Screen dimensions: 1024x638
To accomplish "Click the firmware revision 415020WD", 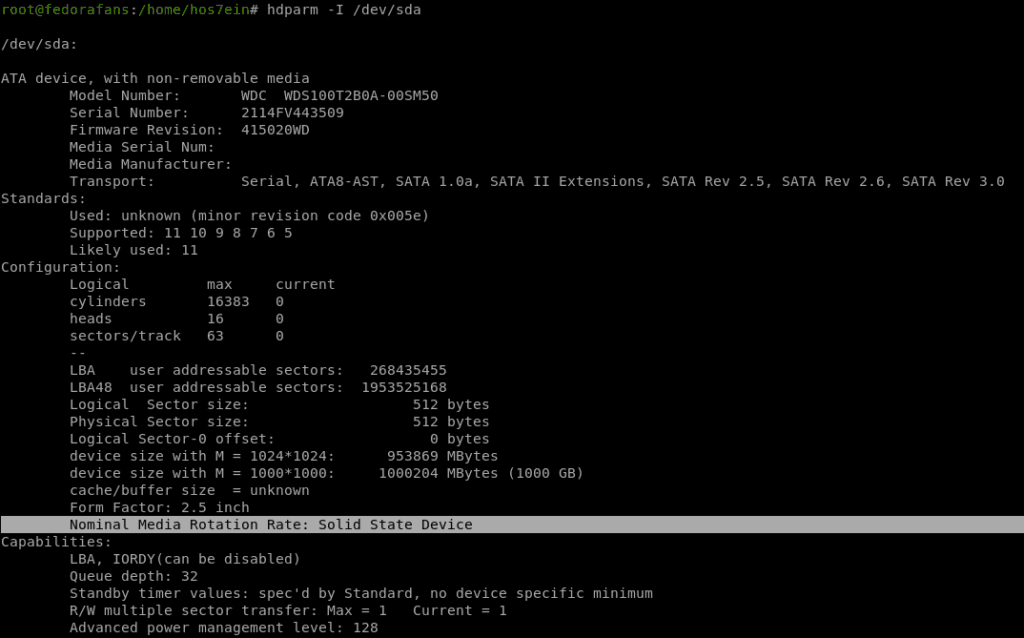I will point(275,130).
